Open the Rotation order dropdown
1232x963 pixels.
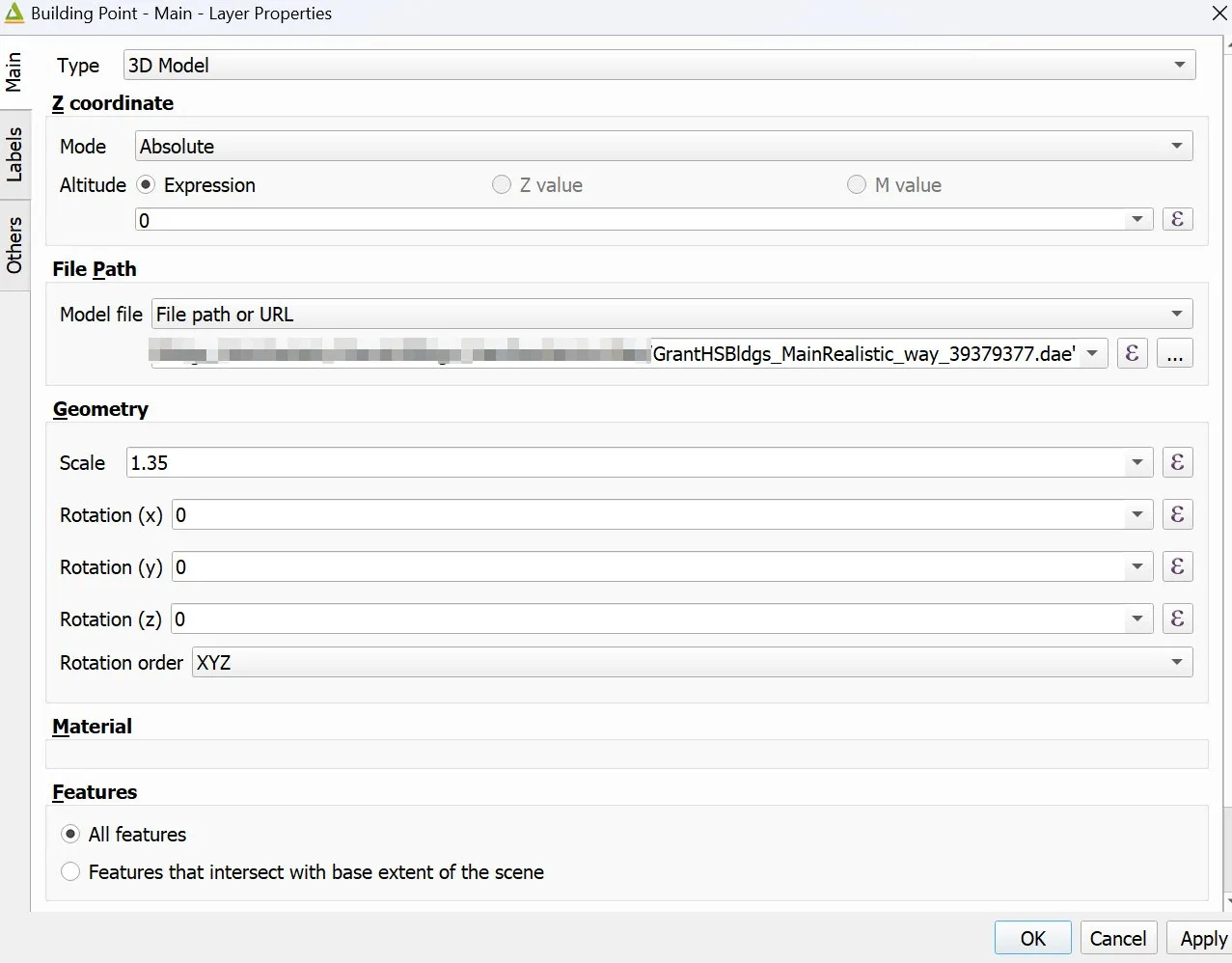click(693, 662)
